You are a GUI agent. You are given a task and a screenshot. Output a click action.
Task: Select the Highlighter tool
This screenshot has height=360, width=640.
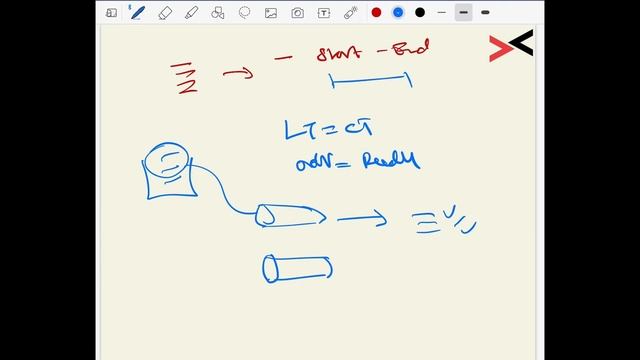191,13
